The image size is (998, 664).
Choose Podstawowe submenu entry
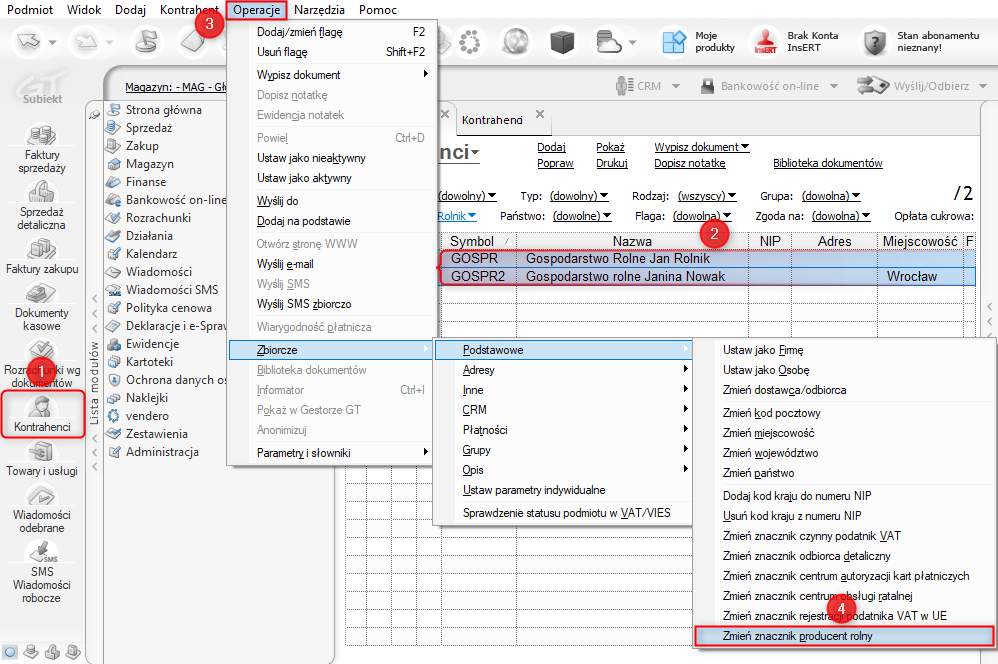563,350
